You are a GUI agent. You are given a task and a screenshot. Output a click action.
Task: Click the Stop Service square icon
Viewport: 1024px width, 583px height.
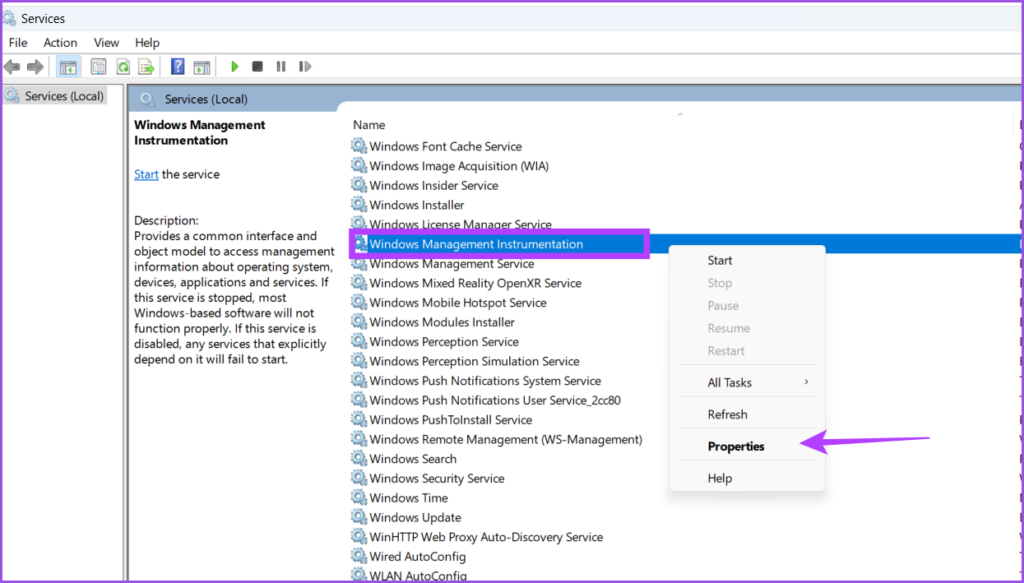tap(257, 67)
